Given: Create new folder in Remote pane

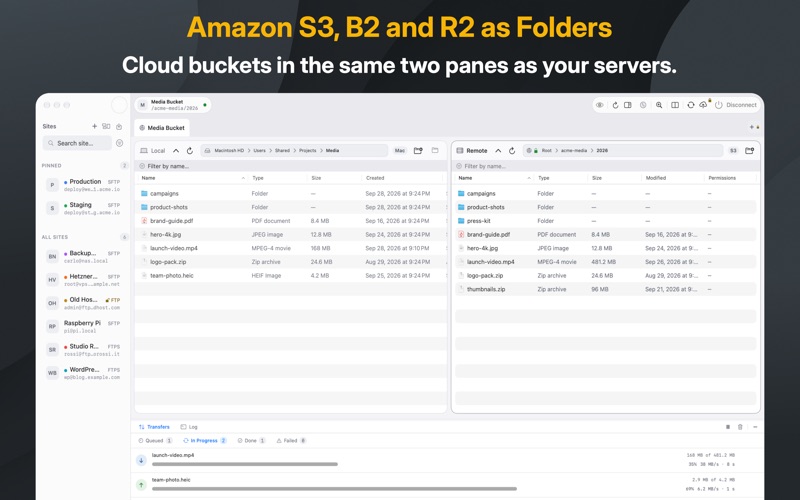Looking at the screenshot, I should (x=749, y=151).
